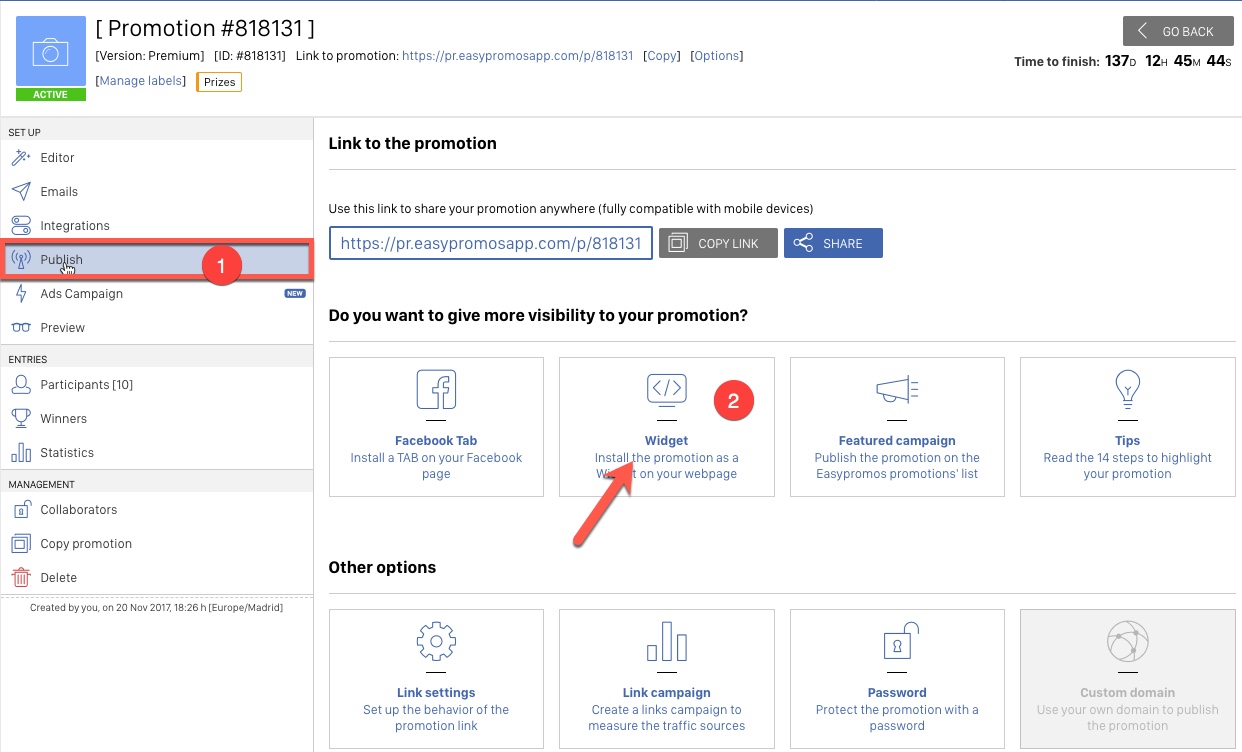
Task: Open the promotion URL link in header
Action: (518, 56)
